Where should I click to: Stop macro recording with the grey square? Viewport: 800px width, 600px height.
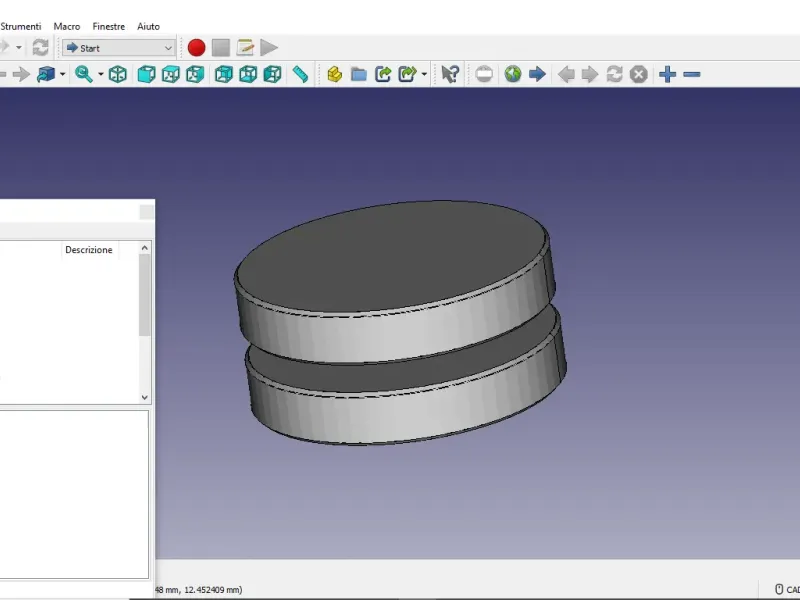click(x=221, y=48)
